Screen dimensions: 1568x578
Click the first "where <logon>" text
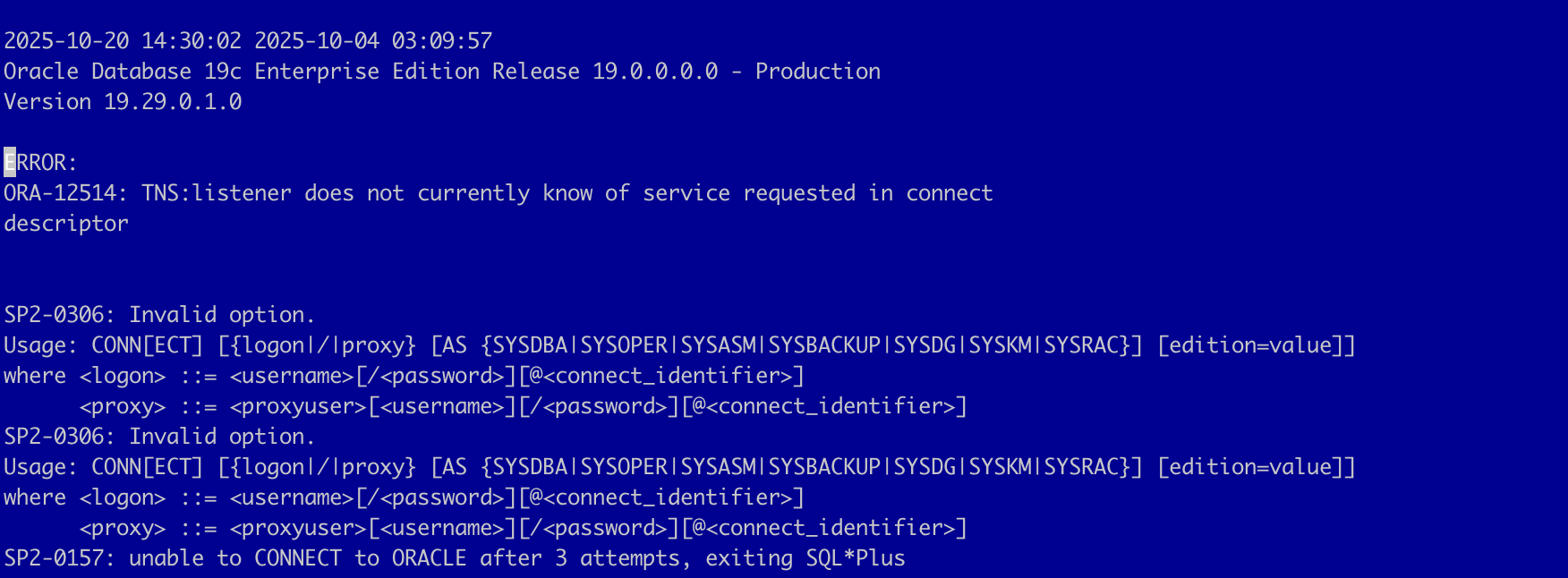tap(84, 376)
